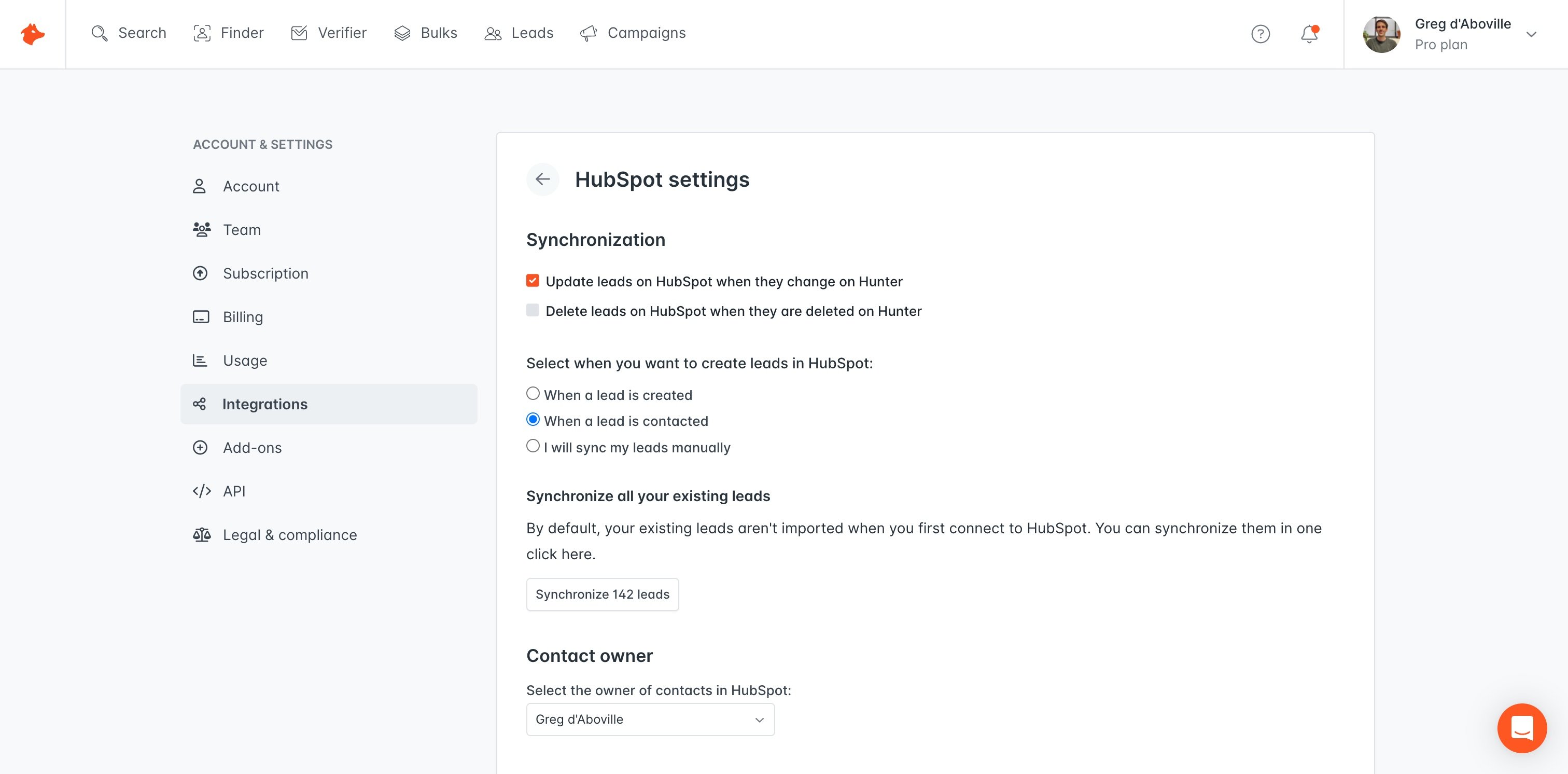
Task: Open the help question mark icon
Action: (1260, 34)
